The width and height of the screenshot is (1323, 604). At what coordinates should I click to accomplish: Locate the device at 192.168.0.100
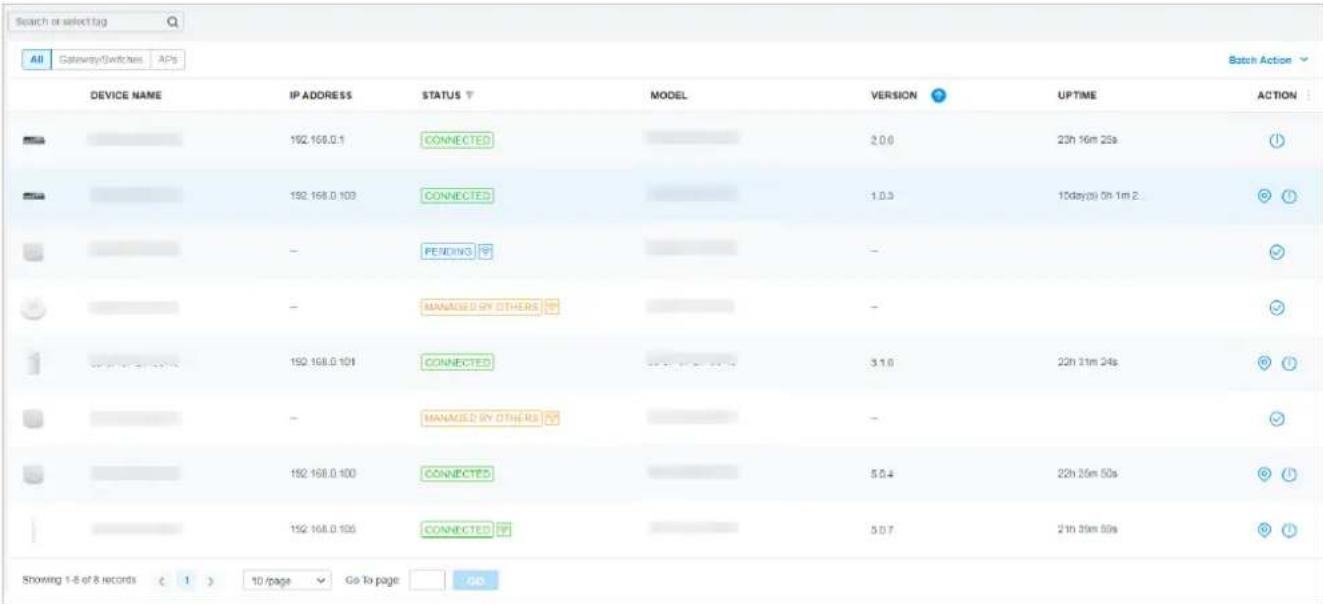click(1266, 473)
